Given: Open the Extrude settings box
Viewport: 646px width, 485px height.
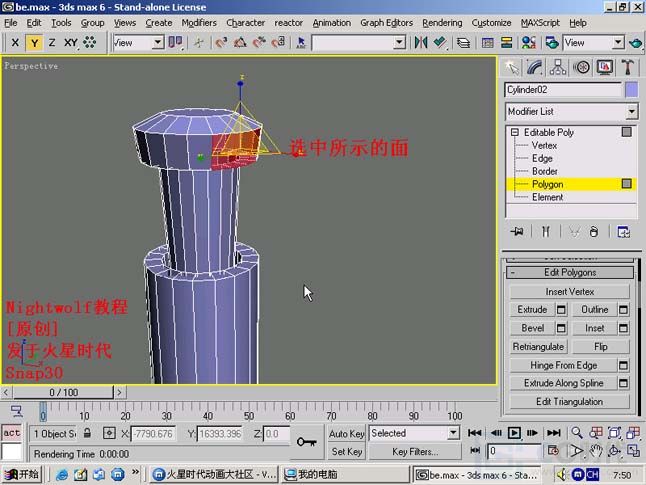Looking at the screenshot, I should point(561,309).
